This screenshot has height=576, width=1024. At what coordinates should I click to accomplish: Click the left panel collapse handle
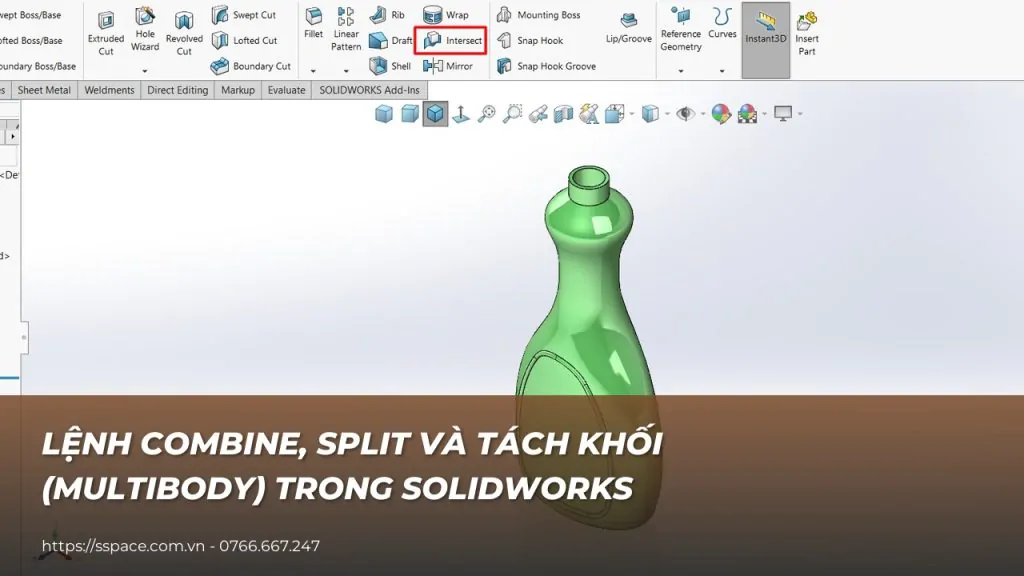pyautogui.click(x=24, y=337)
